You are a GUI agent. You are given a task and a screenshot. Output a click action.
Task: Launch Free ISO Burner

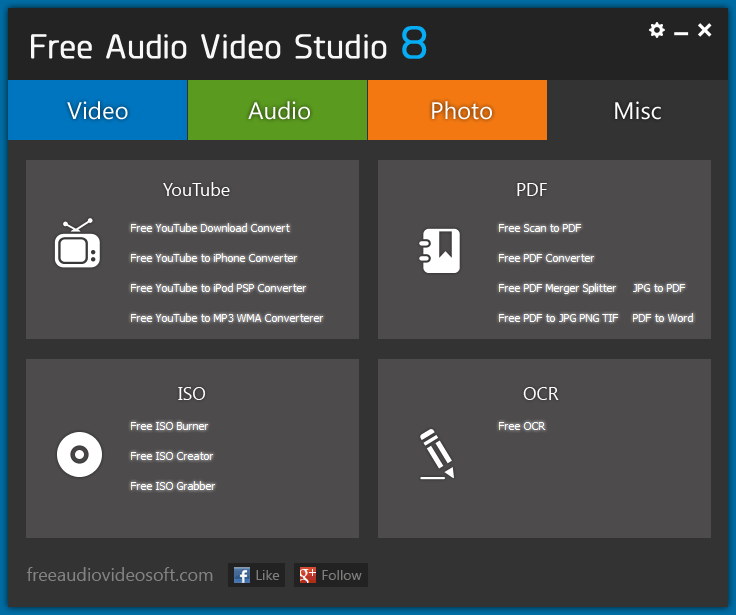pyautogui.click(x=169, y=426)
